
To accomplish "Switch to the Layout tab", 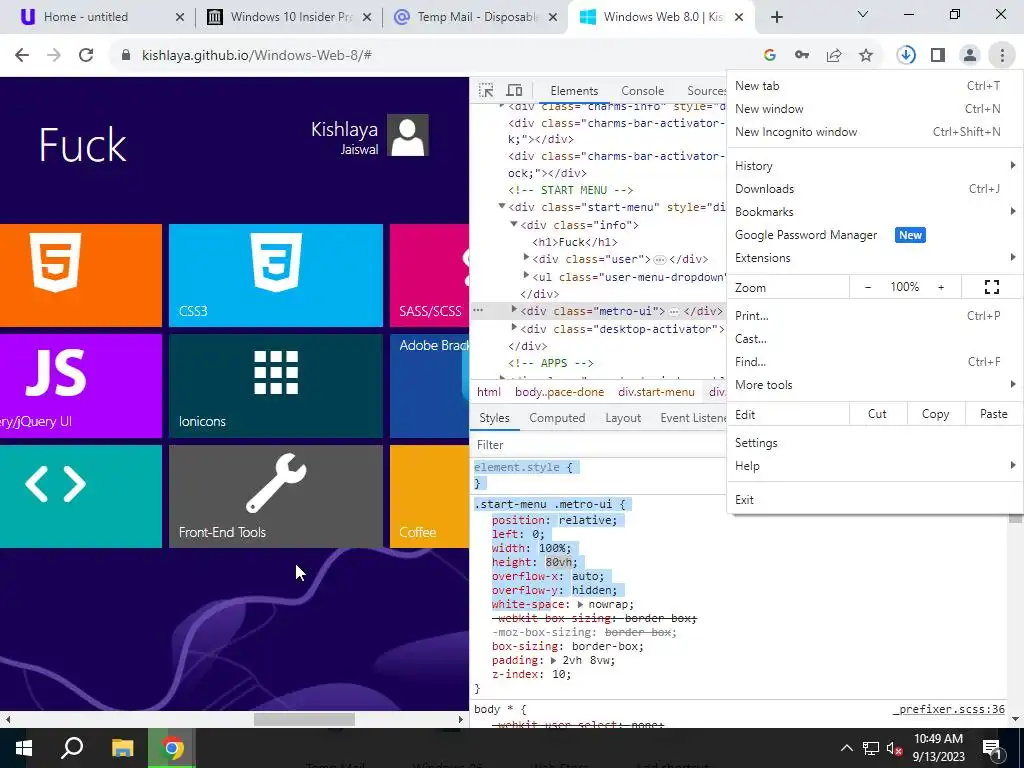I will [x=623, y=418].
